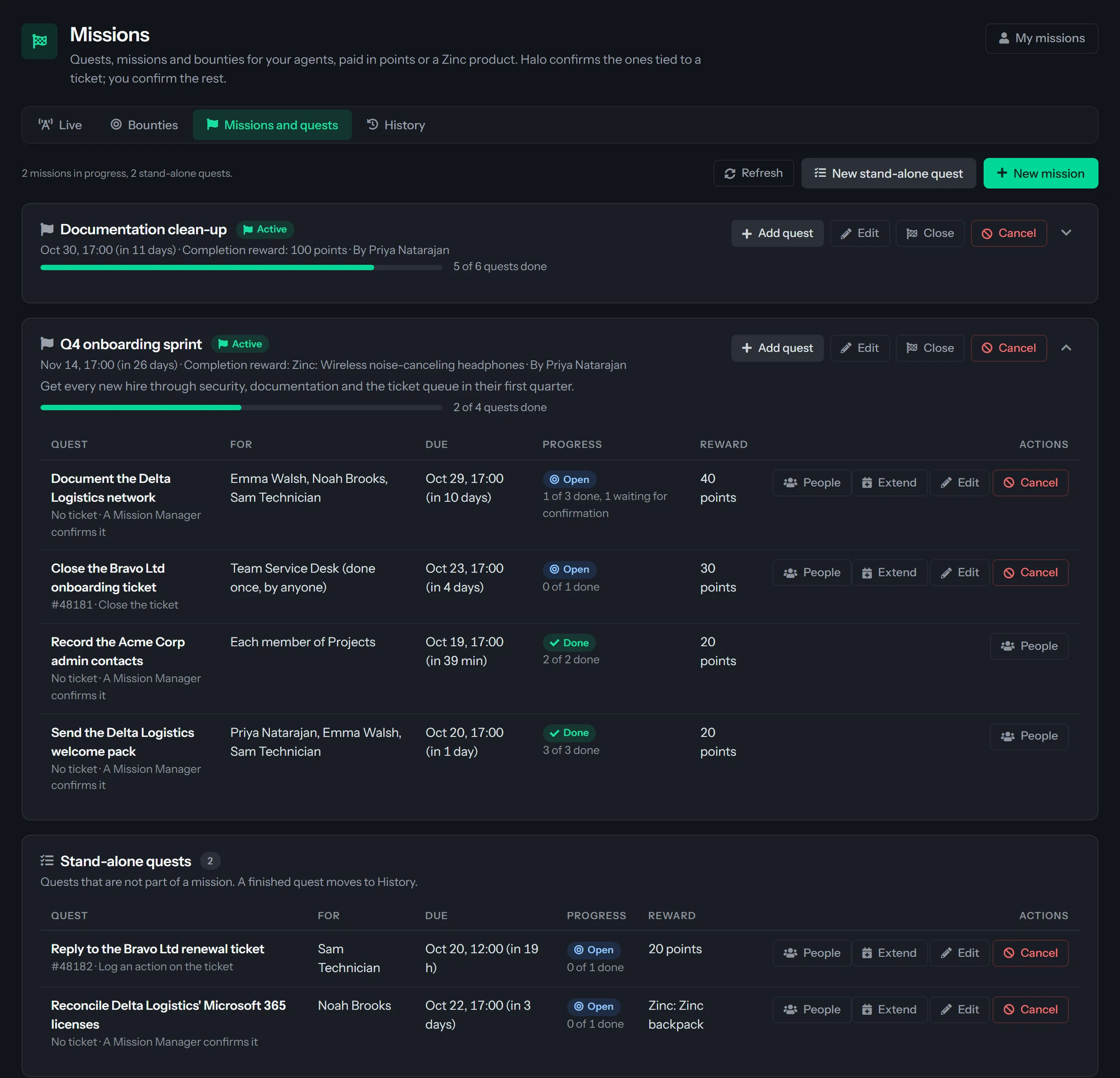Edit the Q4 onboarding sprint mission
This screenshot has height=1078, width=1120.
[x=860, y=348]
